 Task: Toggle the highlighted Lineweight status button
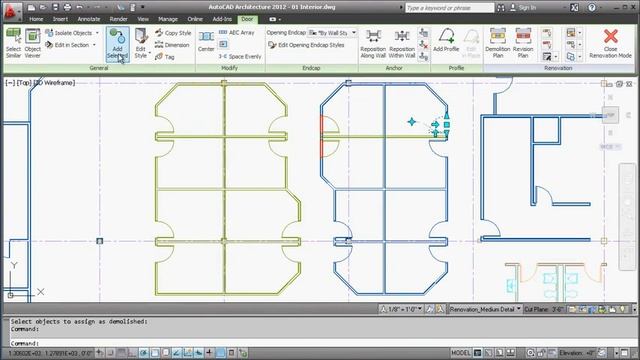(x=220, y=353)
